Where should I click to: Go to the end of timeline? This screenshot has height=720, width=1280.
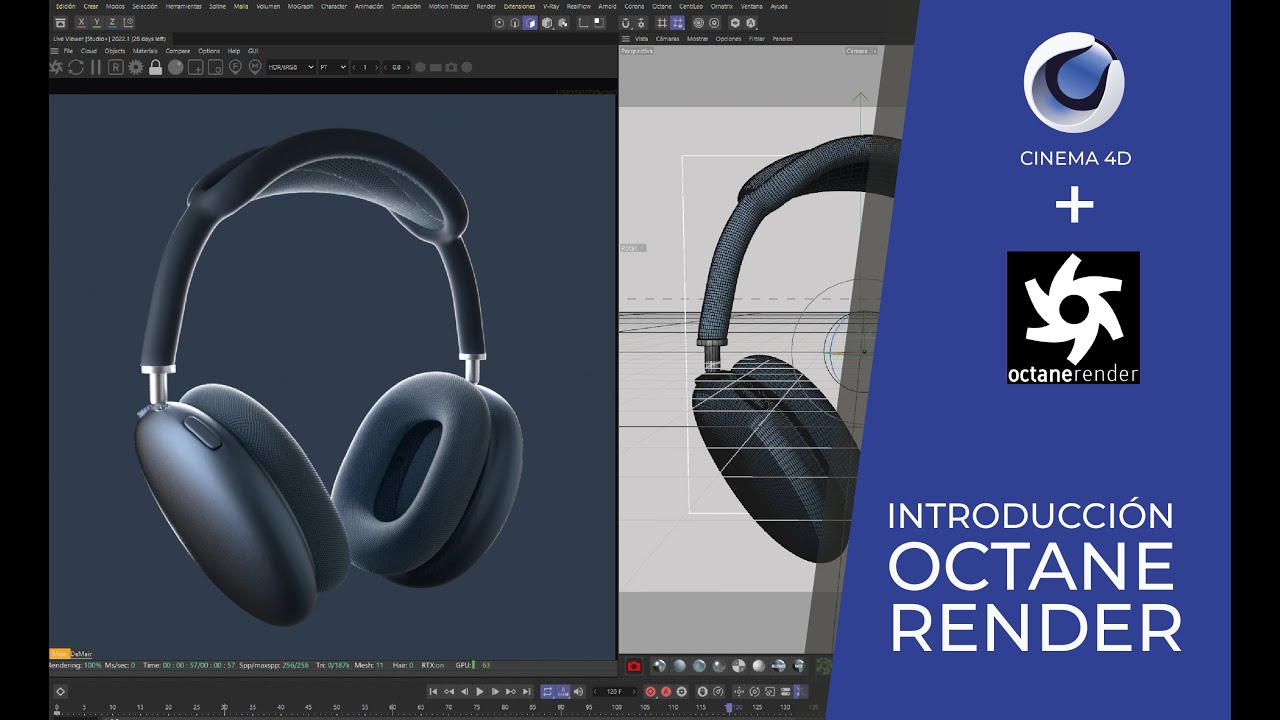pos(527,691)
